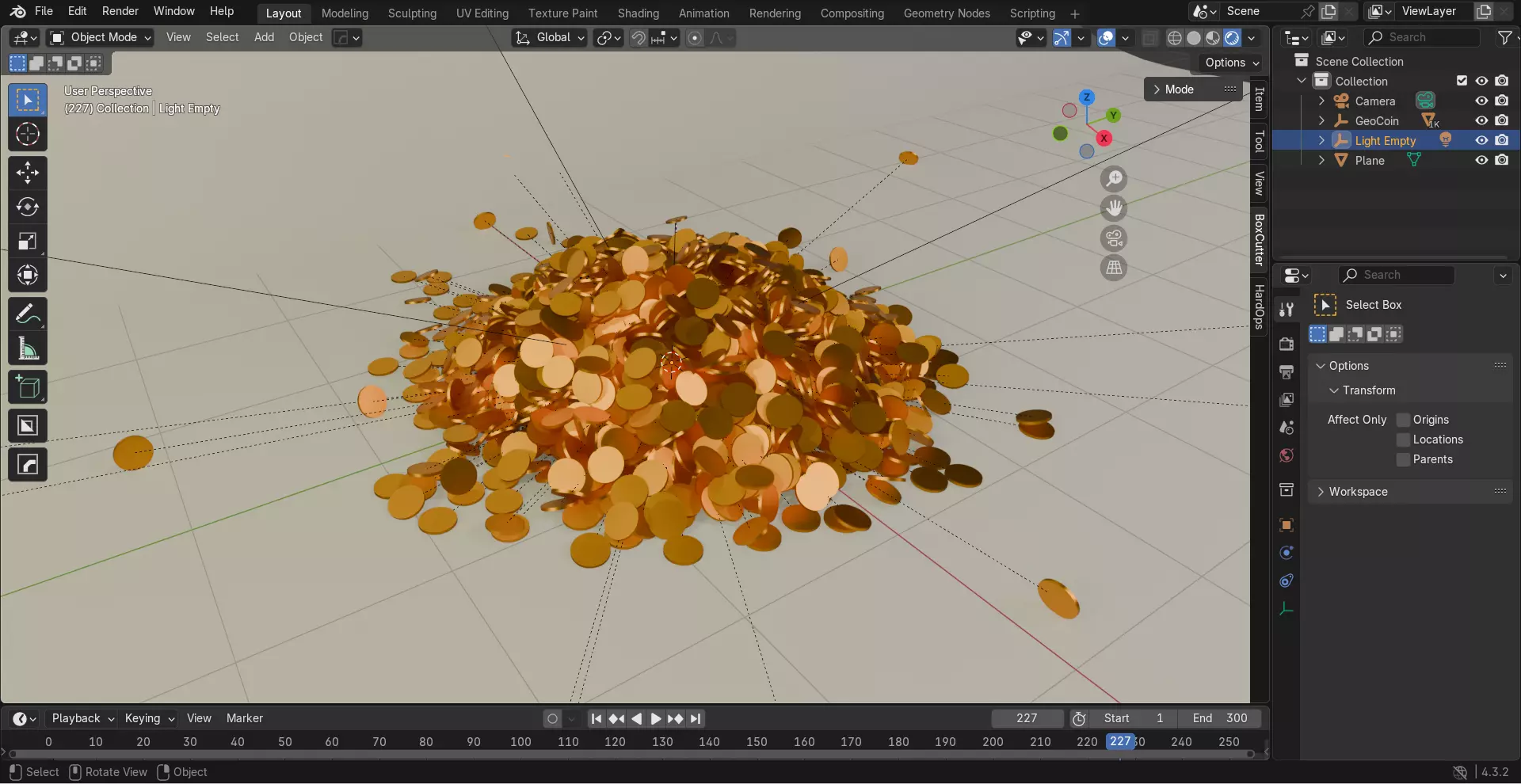The width and height of the screenshot is (1521, 784).
Task: Open the Physics properties tab icon
Action: pos(1287,553)
